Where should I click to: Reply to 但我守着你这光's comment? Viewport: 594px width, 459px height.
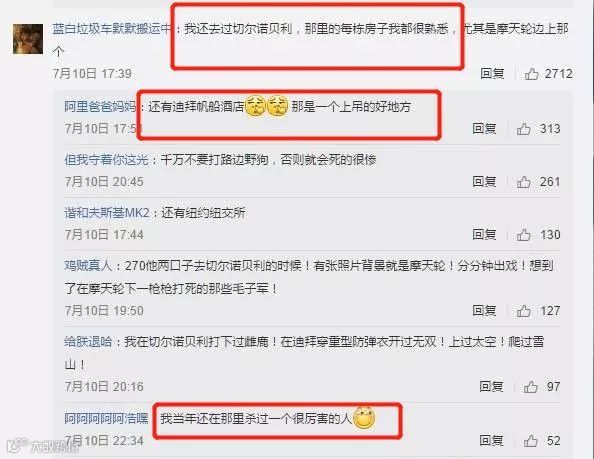click(x=484, y=182)
